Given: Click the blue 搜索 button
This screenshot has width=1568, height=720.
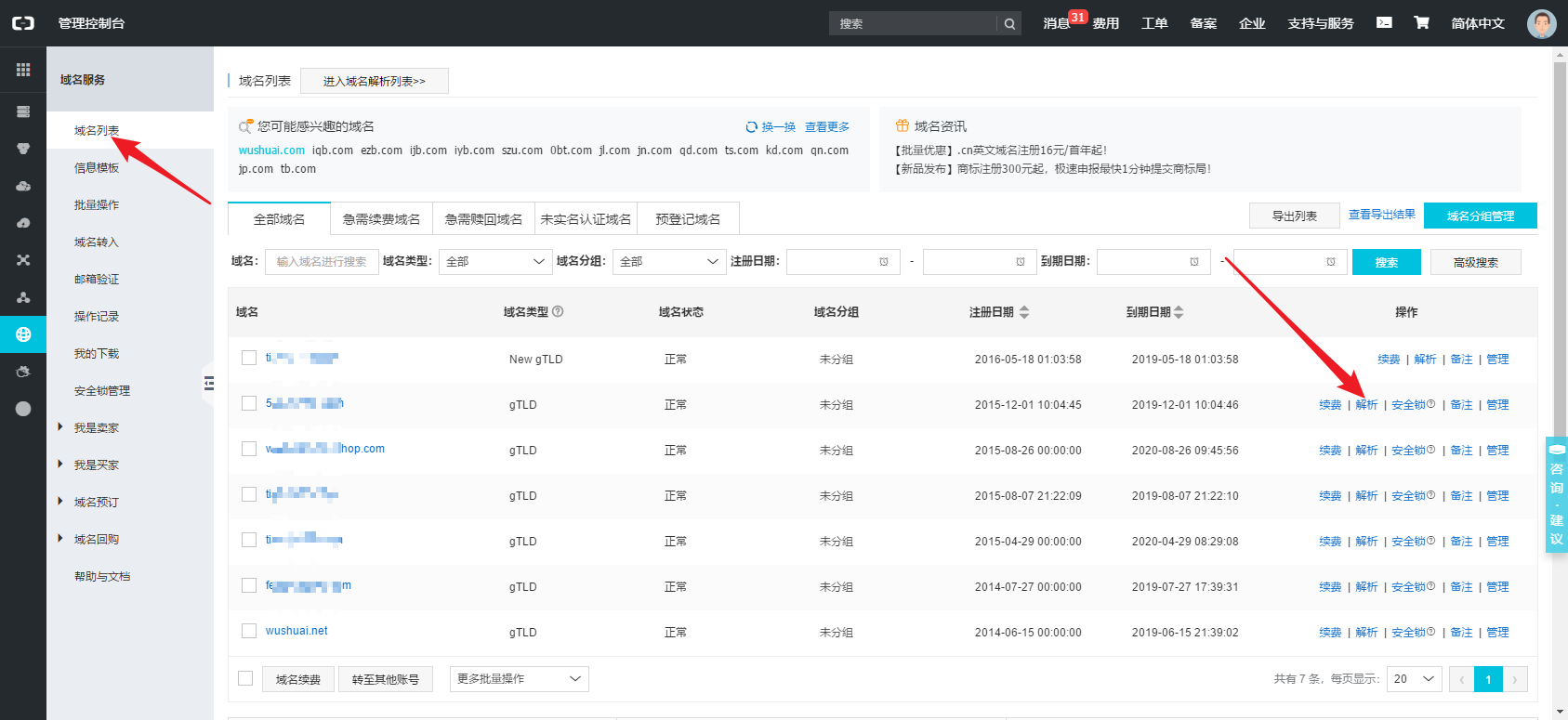Looking at the screenshot, I should (x=1386, y=263).
